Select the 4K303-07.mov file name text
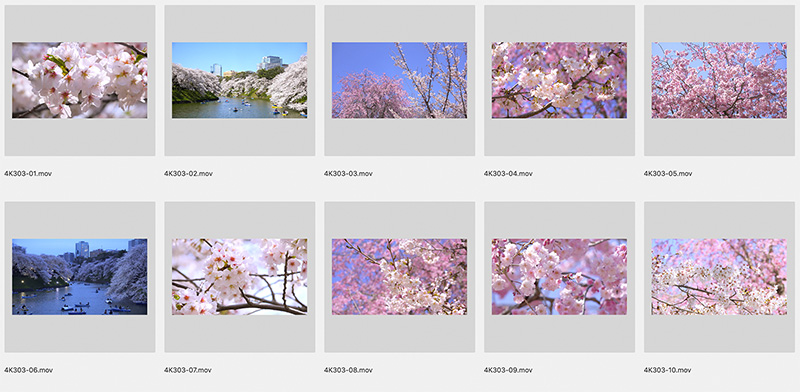Viewport: 800px width, 392px height. 188,370
